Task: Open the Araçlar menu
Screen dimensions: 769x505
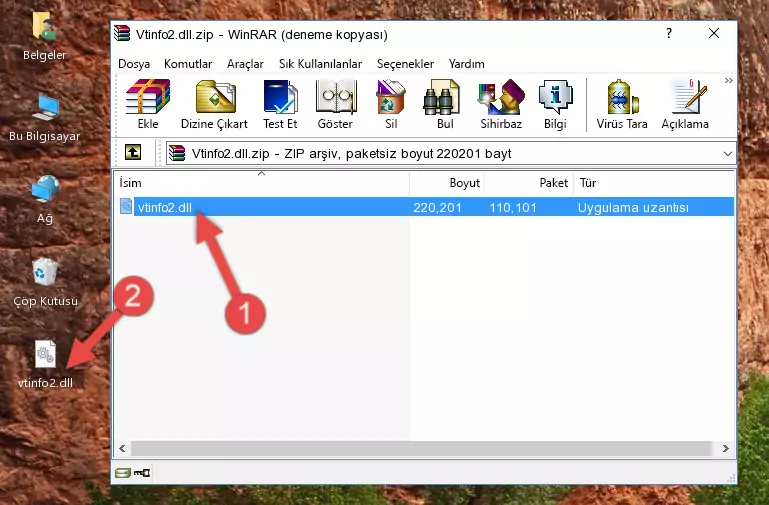Action: pyautogui.click(x=245, y=64)
